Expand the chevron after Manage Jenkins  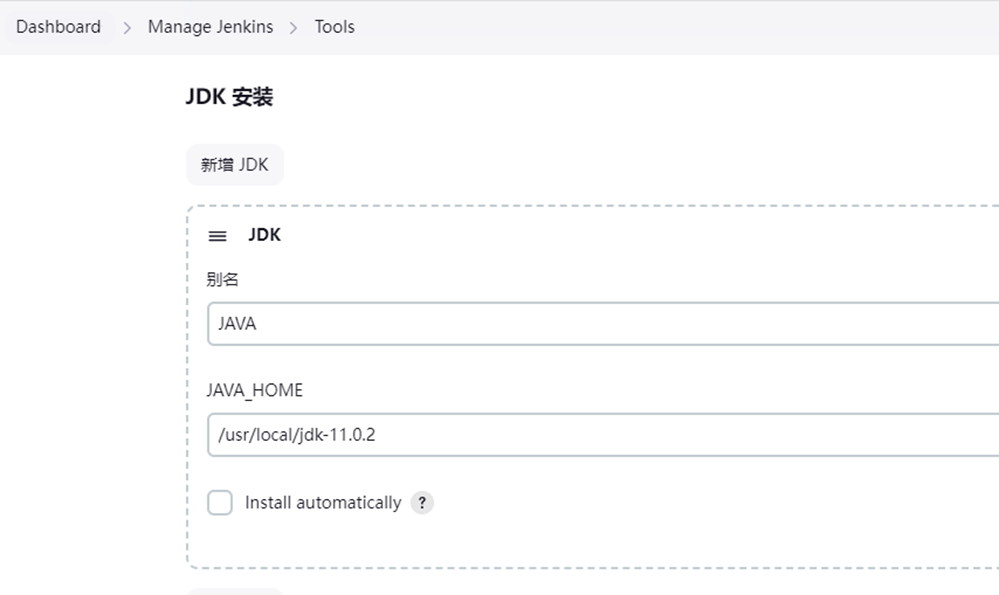(x=293, y=27)
